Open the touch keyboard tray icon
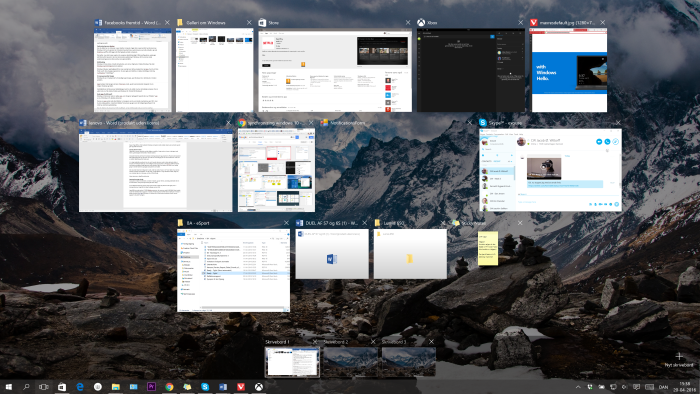Viewport: 700px width, 394px height. [650, 387]
